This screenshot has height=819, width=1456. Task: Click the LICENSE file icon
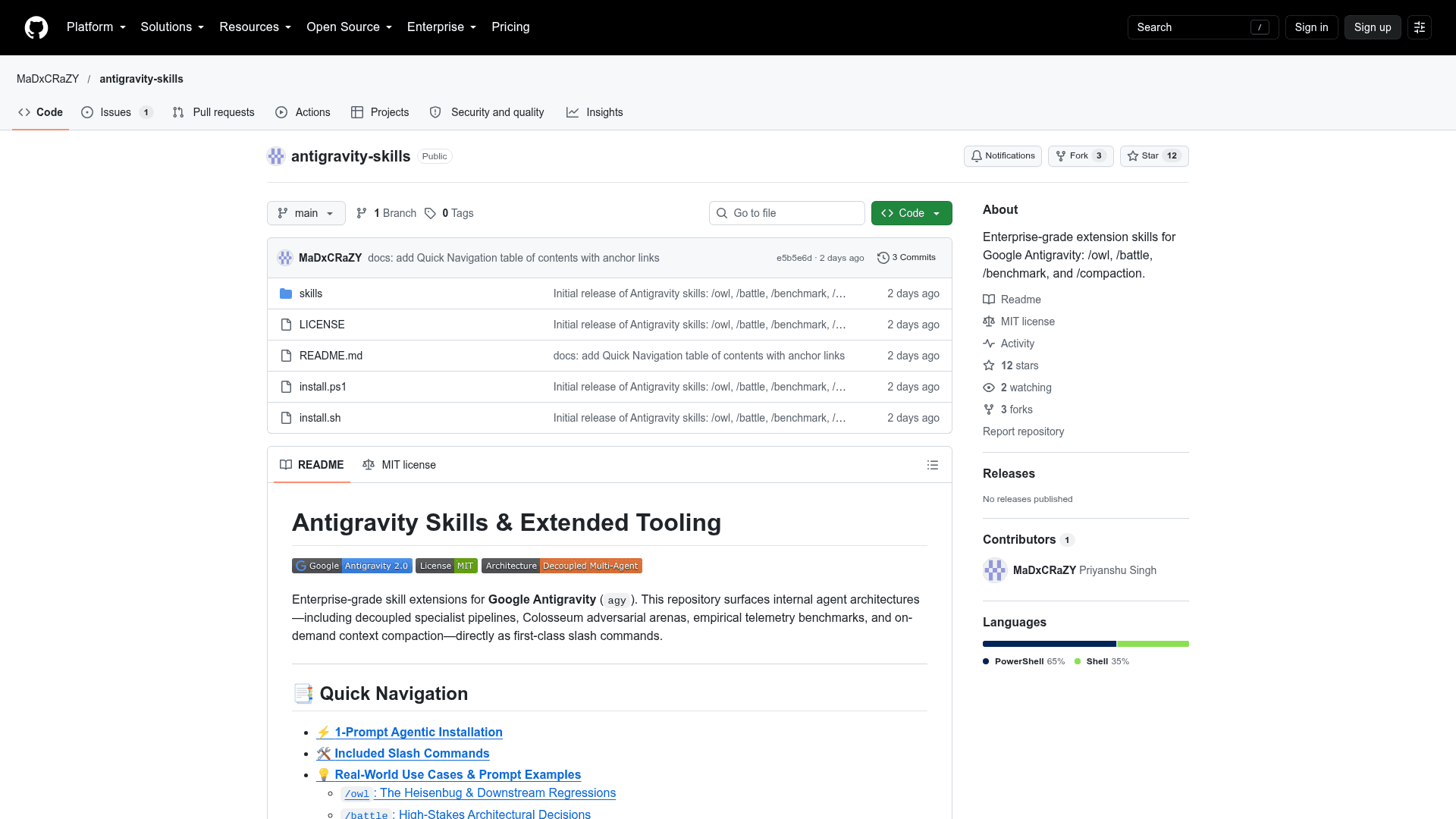pyautogui.click(x=286, y=325)
